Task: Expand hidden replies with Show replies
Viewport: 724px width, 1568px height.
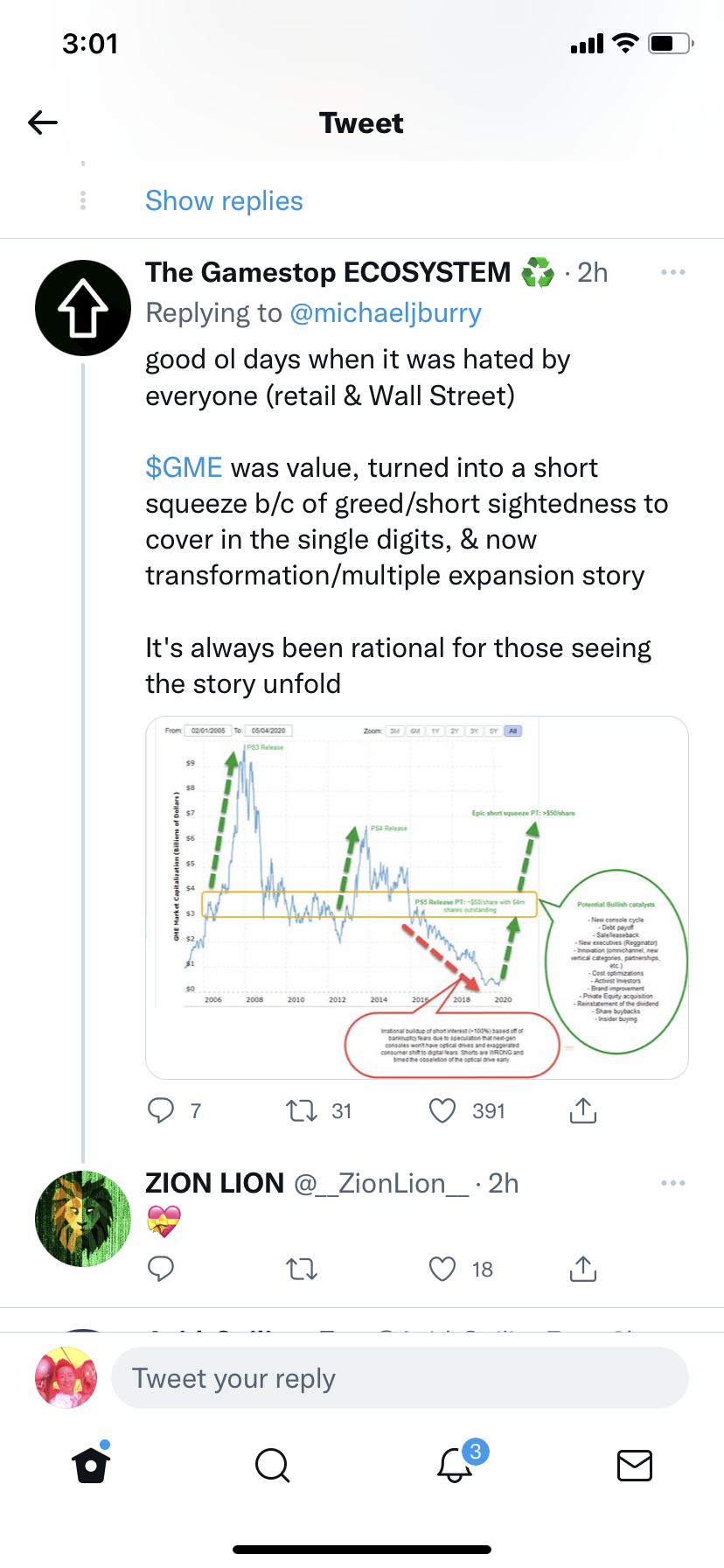Action: point(224,201)
